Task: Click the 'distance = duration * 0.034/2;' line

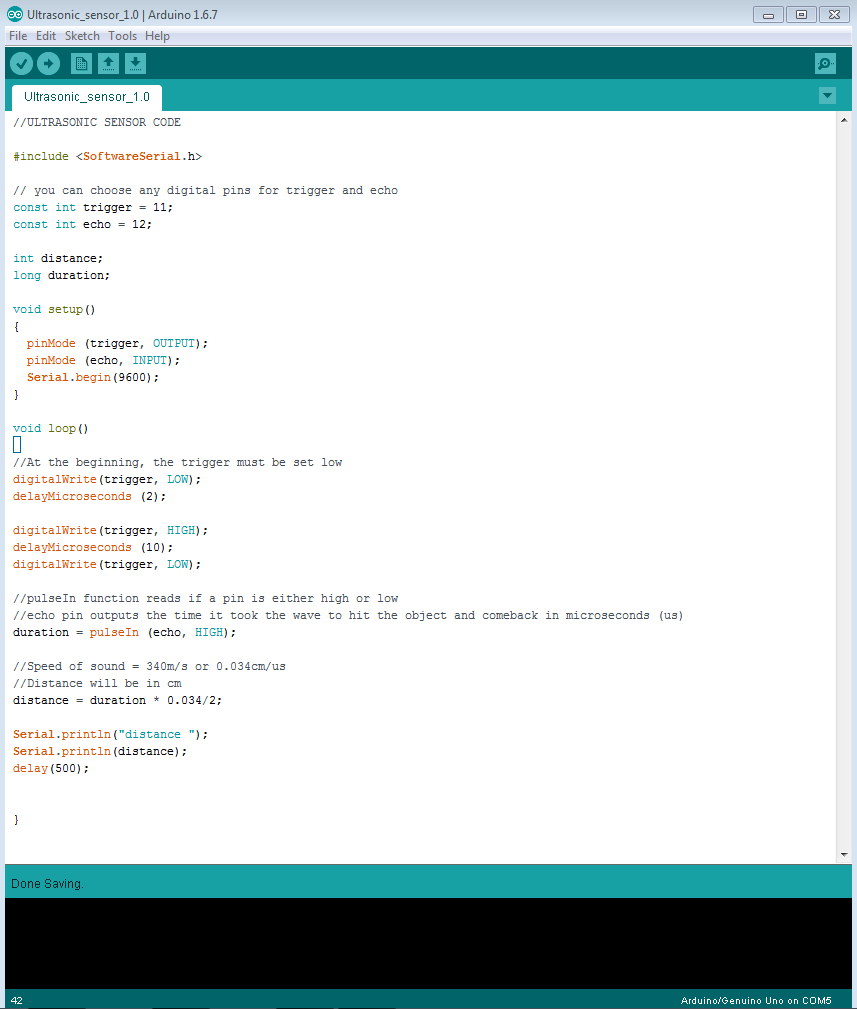Action: click(117, 700)
